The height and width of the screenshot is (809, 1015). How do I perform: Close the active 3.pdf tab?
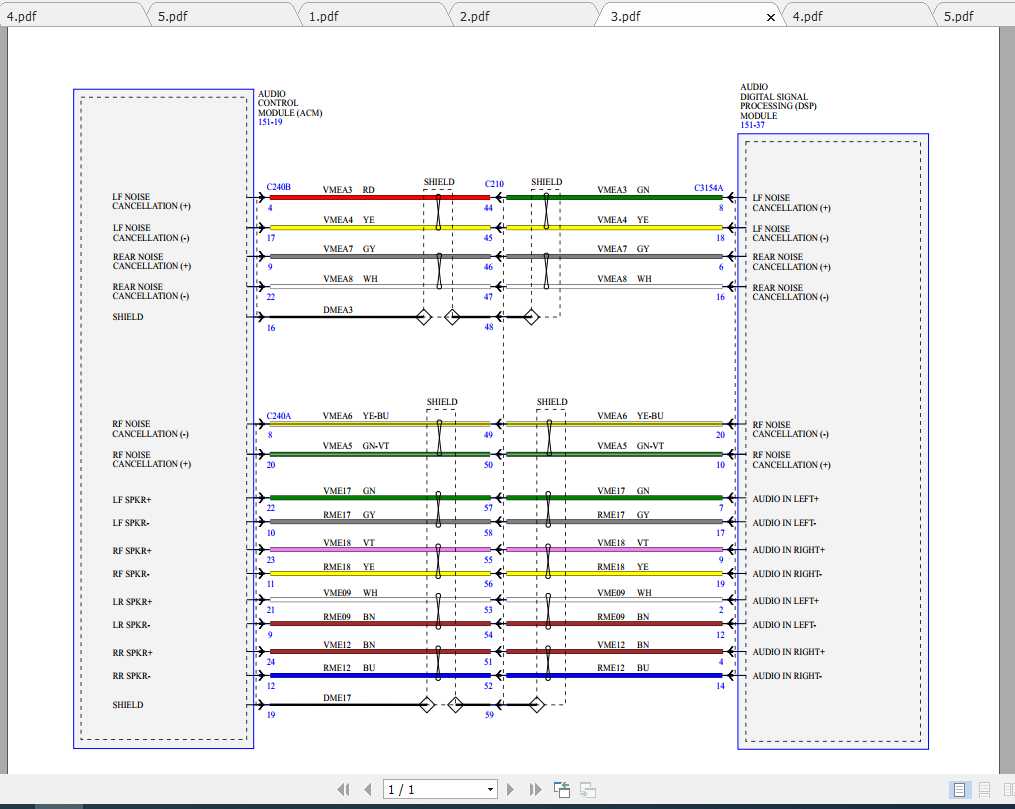pyautogui.click(x=770, y=16)
